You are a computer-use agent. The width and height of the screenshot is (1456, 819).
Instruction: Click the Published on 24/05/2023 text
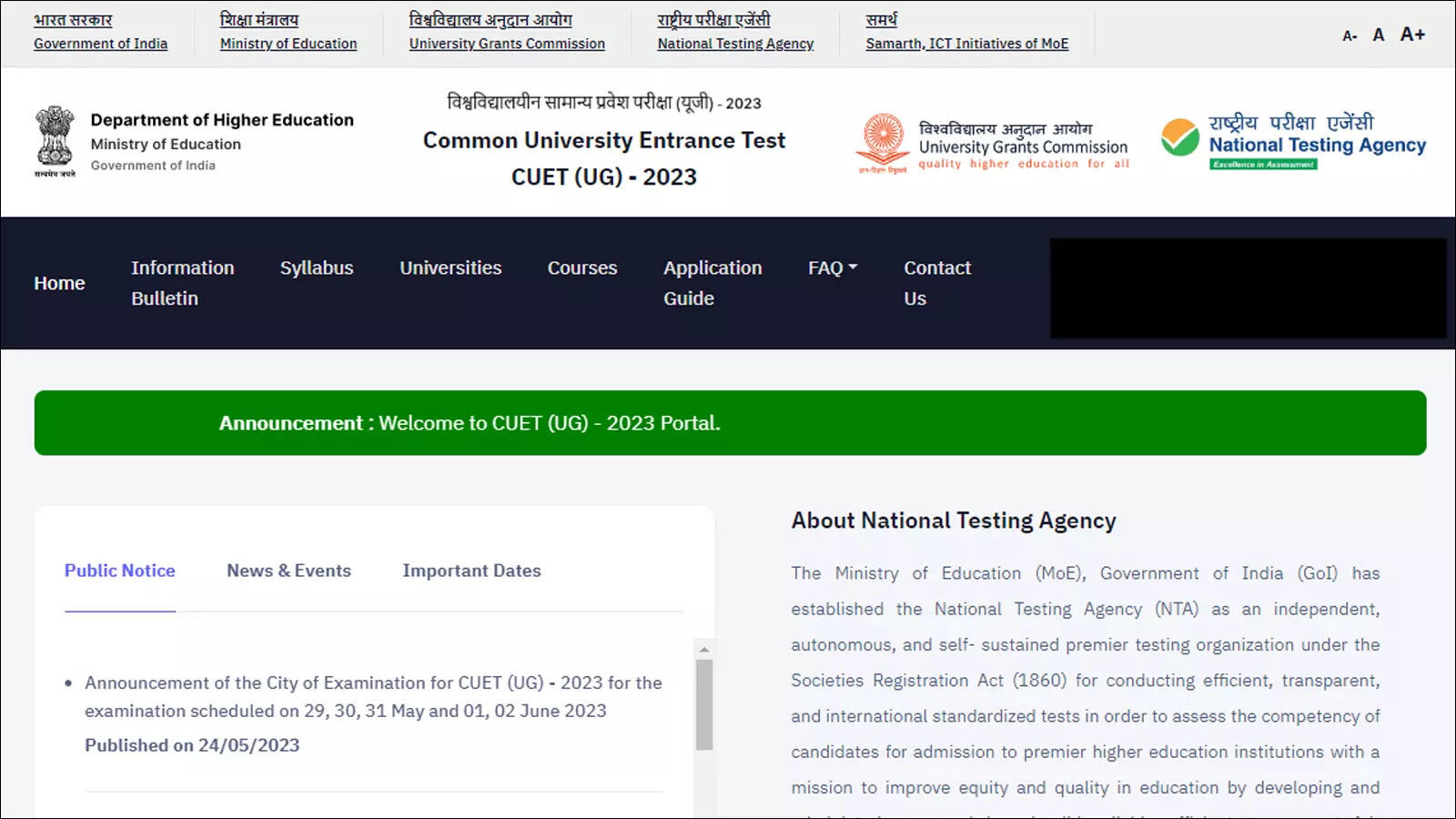192,745
